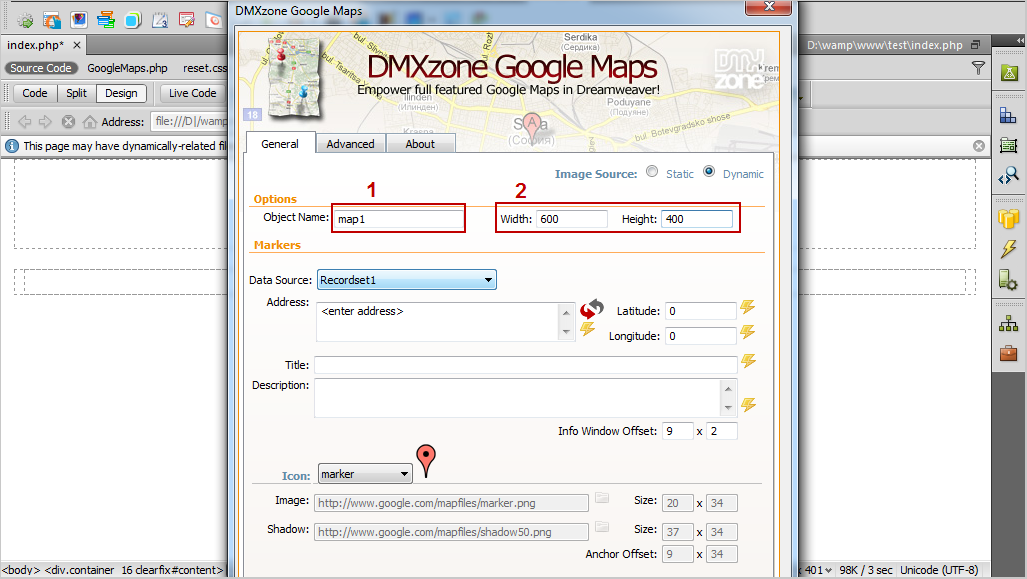Click the Height field containing 400
1027x579 pixels.
click(697, 219)
